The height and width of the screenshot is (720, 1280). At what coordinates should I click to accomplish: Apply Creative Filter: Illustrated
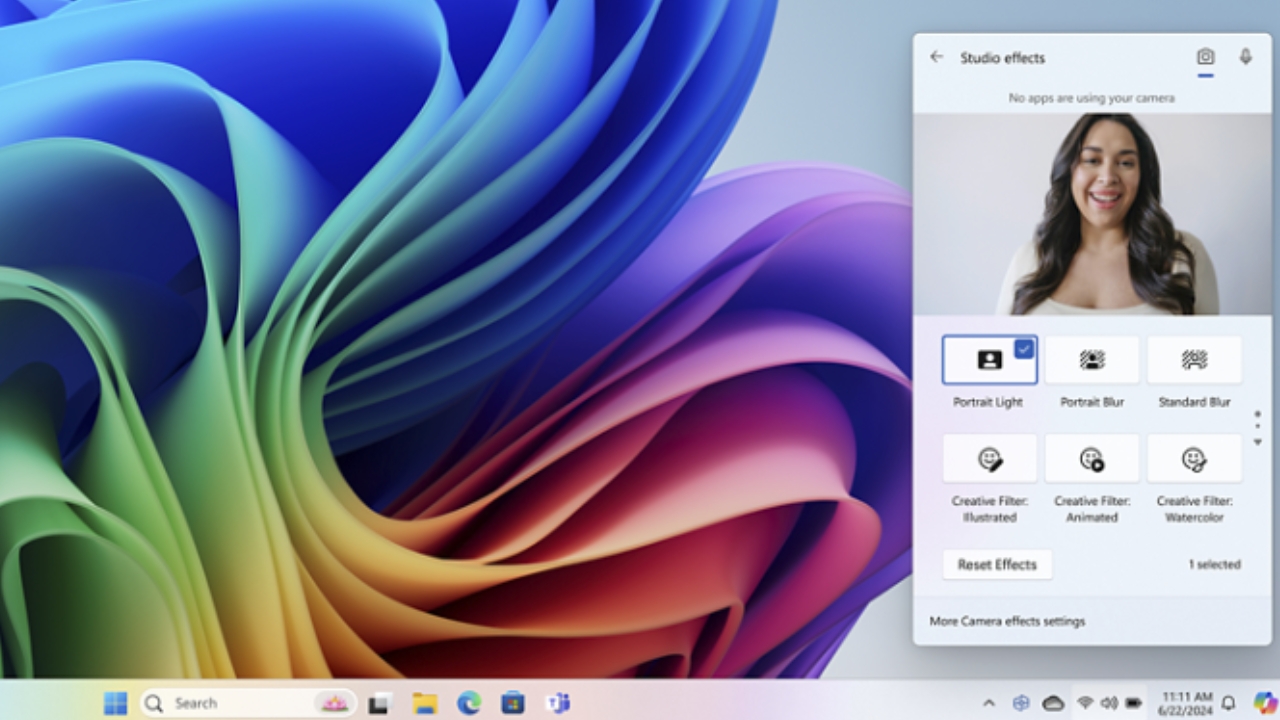click(x=989, y=459)
